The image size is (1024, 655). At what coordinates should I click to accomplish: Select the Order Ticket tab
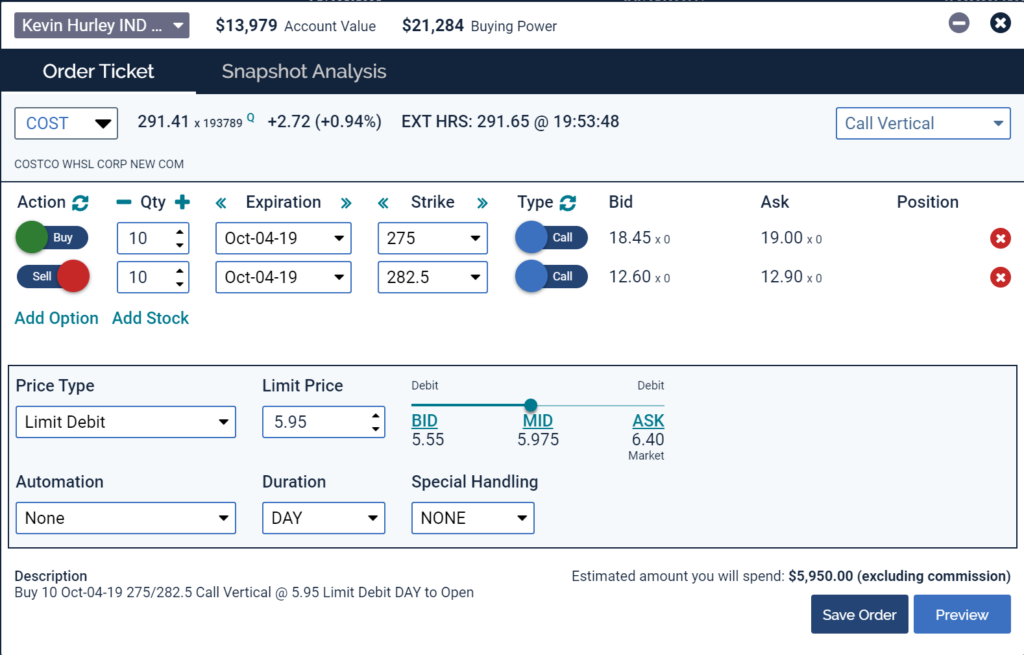[98, 72]
